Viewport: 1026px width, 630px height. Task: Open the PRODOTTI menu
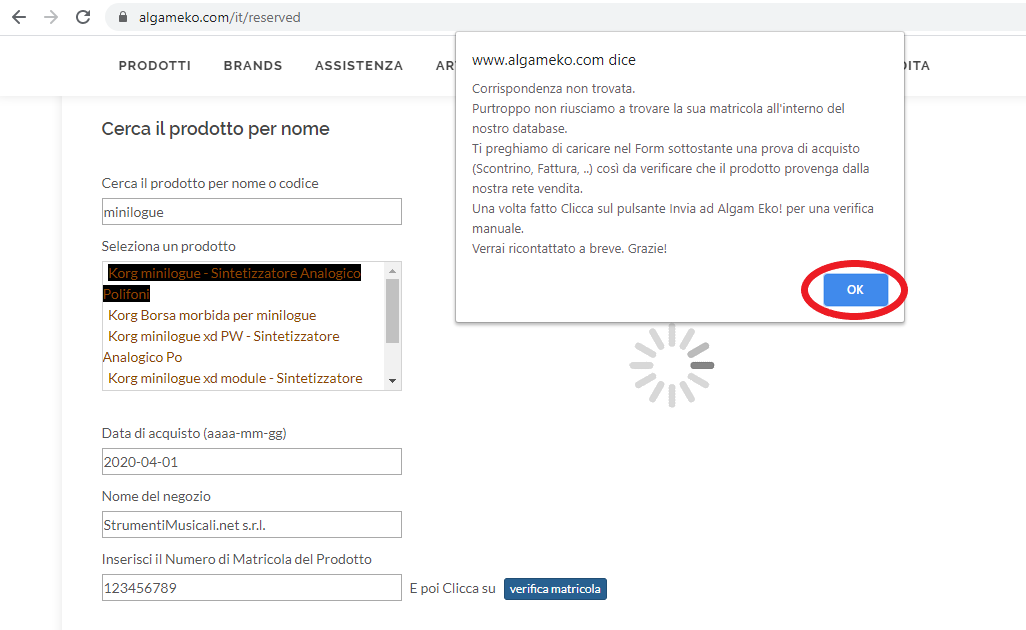tap(154, 65)
